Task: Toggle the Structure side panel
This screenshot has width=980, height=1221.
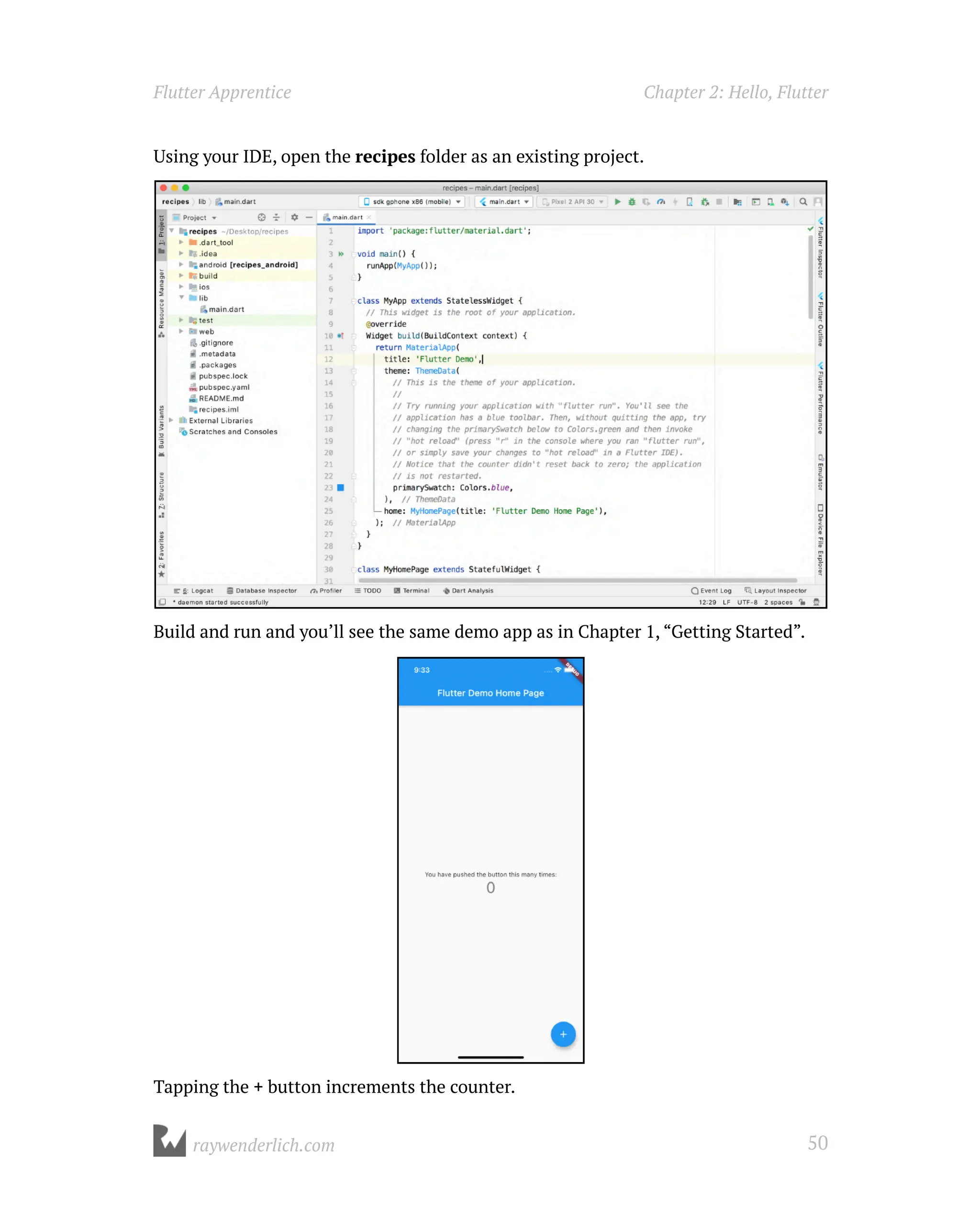Action: (161, 495)
